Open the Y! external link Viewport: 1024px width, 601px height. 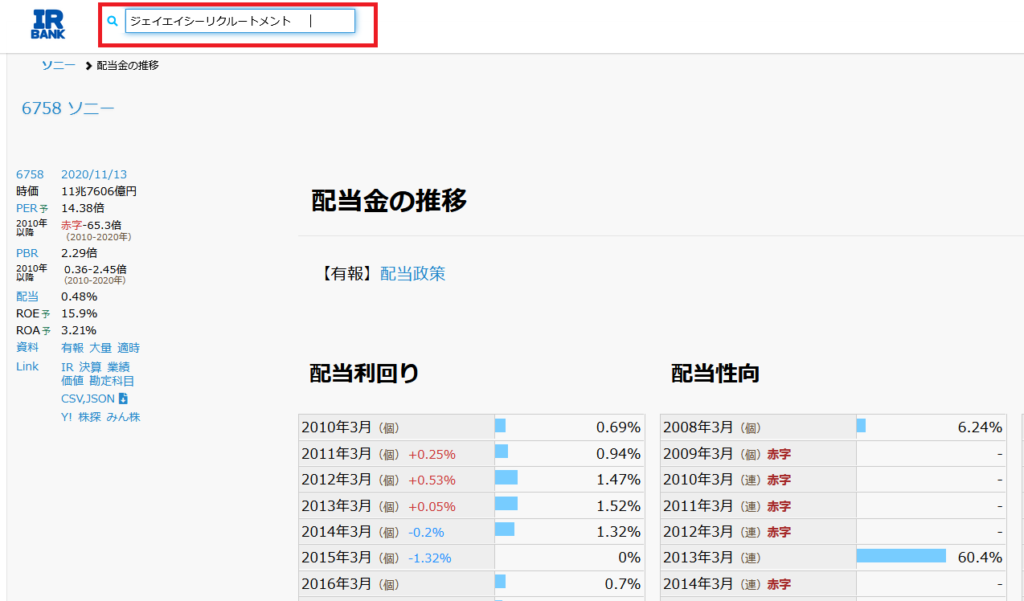point(67,417)
